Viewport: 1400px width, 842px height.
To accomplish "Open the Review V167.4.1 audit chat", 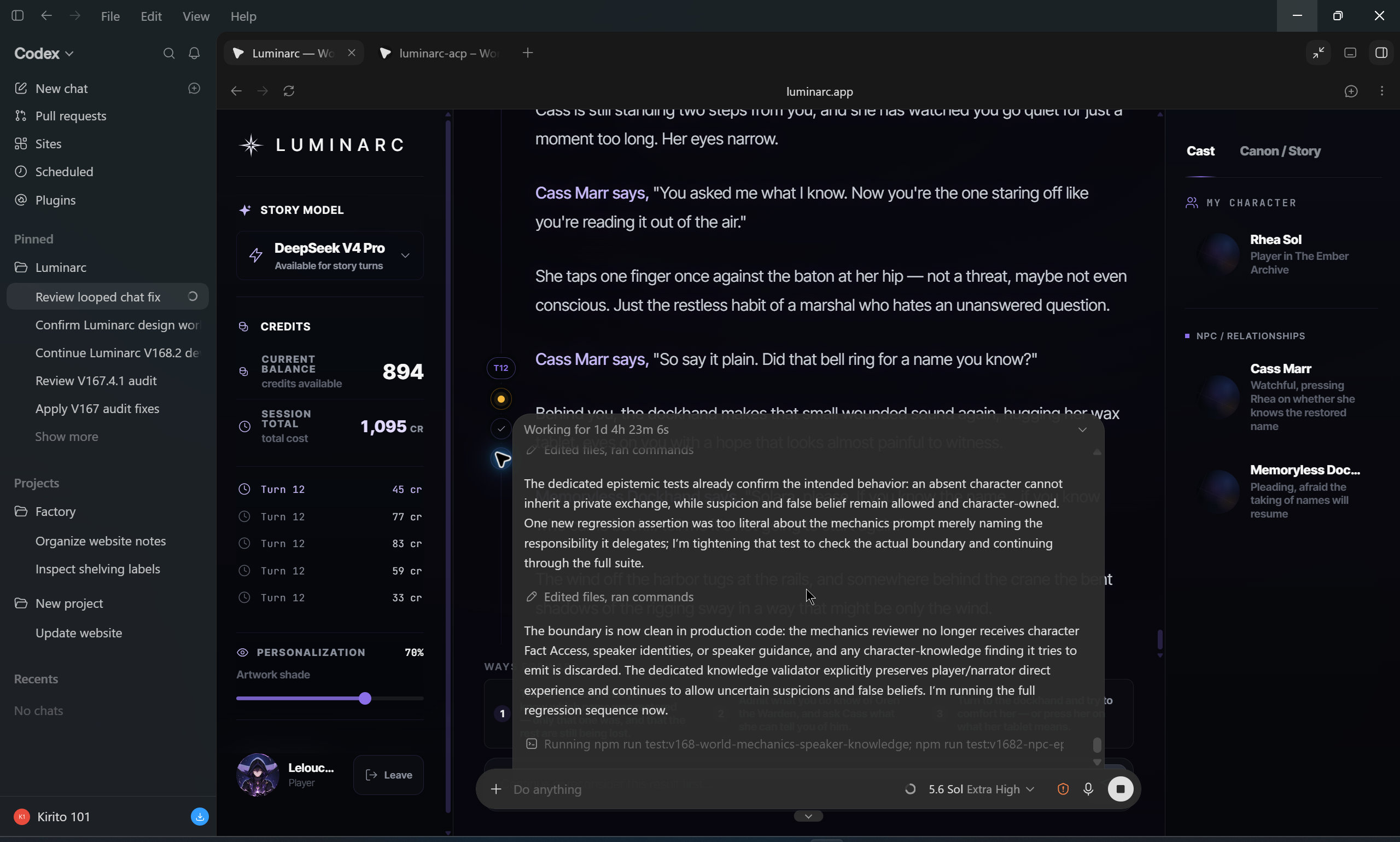I will pos(96,381).
